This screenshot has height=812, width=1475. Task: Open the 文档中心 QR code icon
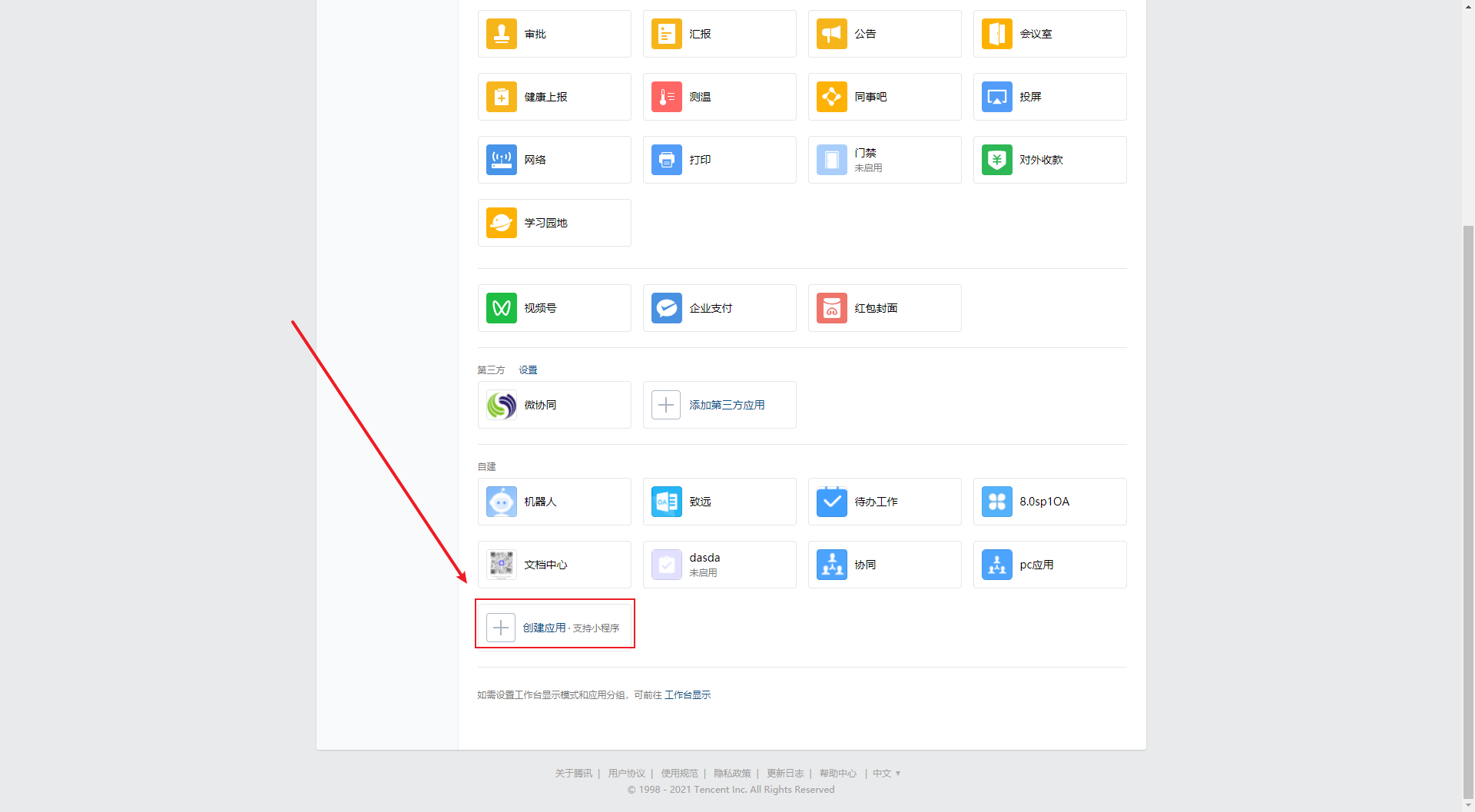tap(502, 565)
